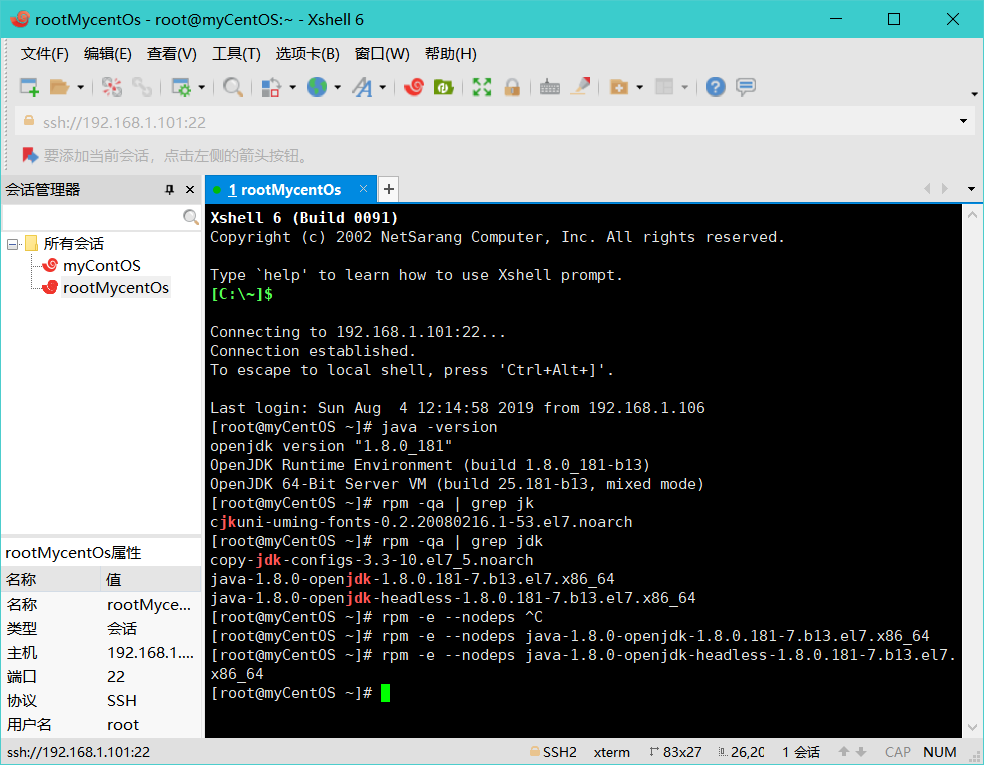Screen dimensions: 984x765
Task: Click the Disconnect toolbar icon
Action: [x=112, y=87]
